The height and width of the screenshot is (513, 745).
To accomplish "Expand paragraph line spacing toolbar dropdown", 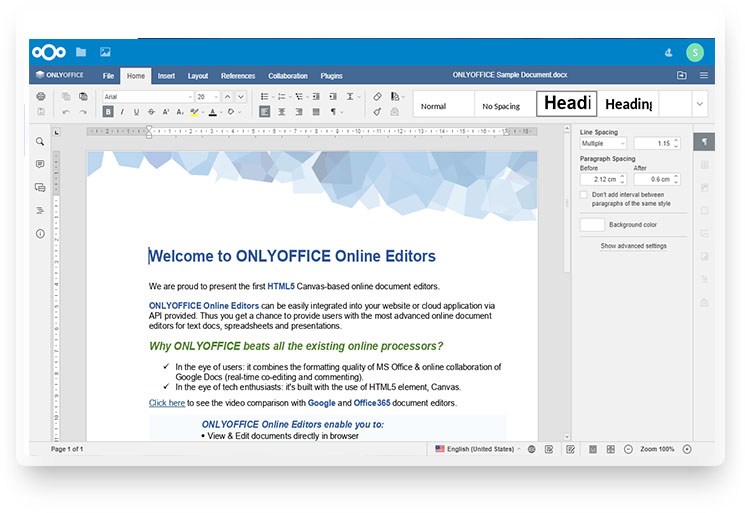I will coord(359,97).
